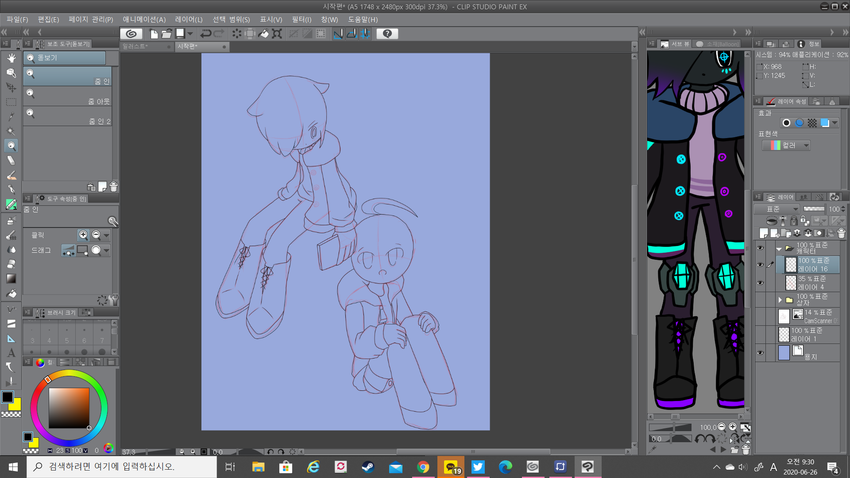
Task: Hide 레이어 16 via eye icon
Action: 760,264
